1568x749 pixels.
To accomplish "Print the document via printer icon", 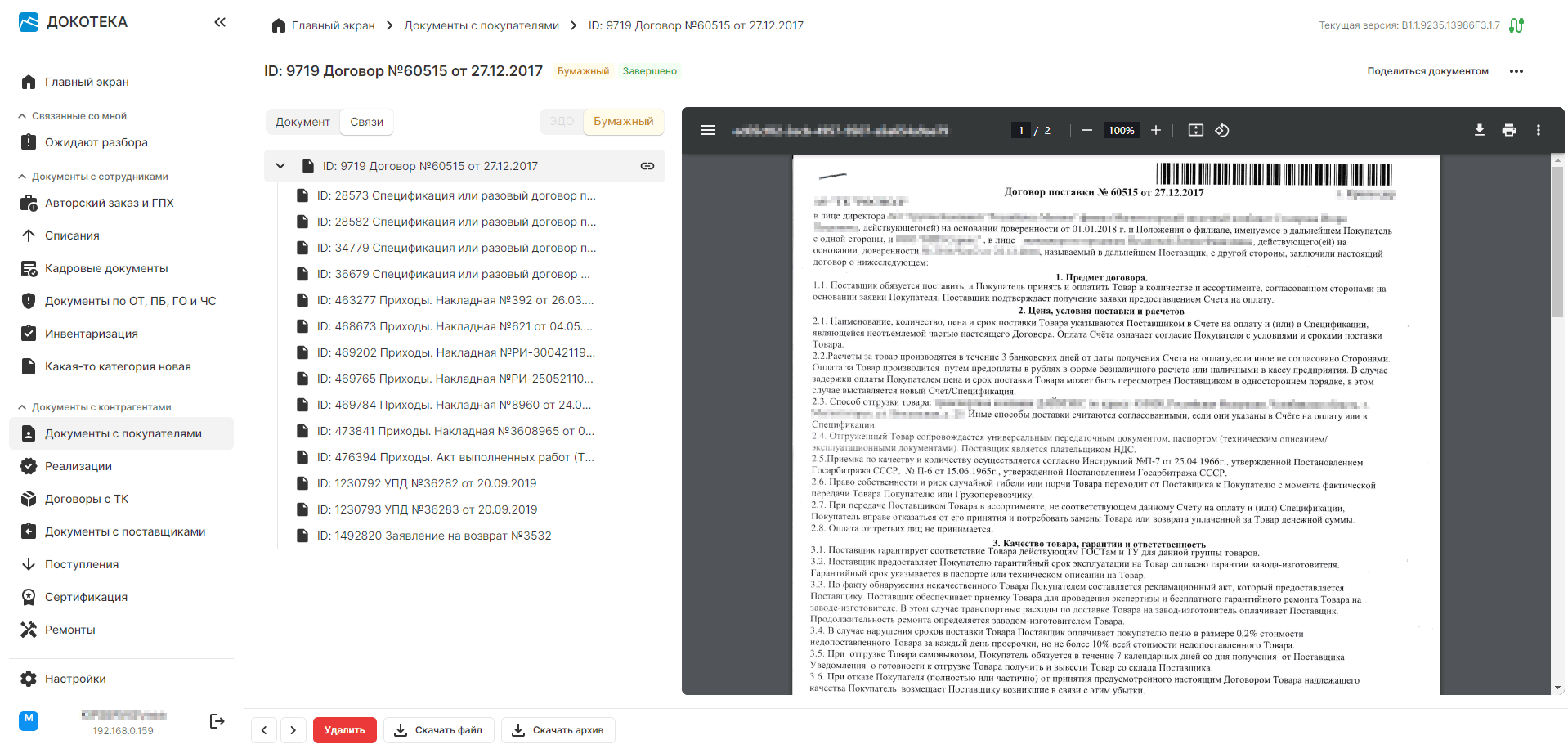I will 1508,130.
